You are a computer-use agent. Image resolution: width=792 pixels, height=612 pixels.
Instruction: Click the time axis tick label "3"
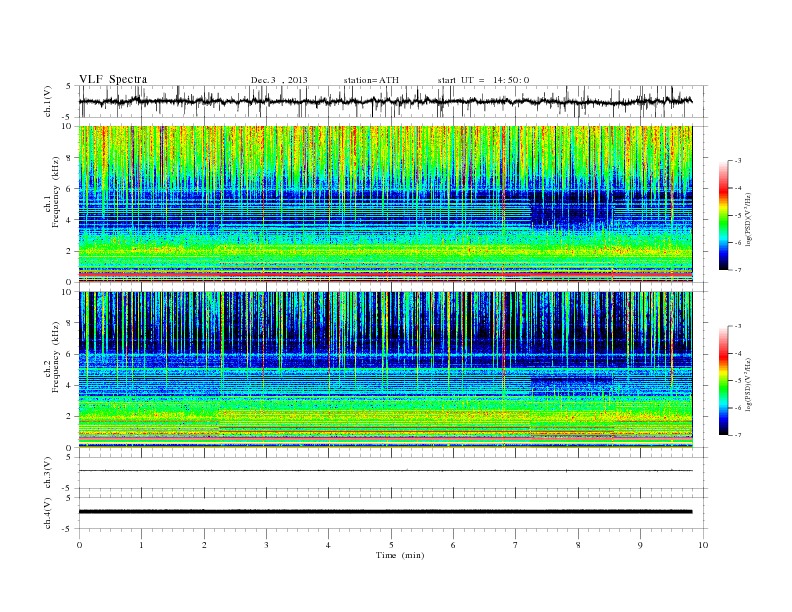pyautogui.click(x=266, y=545)
